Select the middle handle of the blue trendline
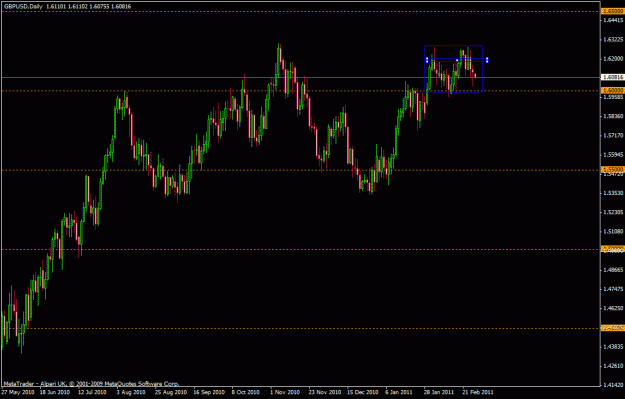 [x=457, y=60]
